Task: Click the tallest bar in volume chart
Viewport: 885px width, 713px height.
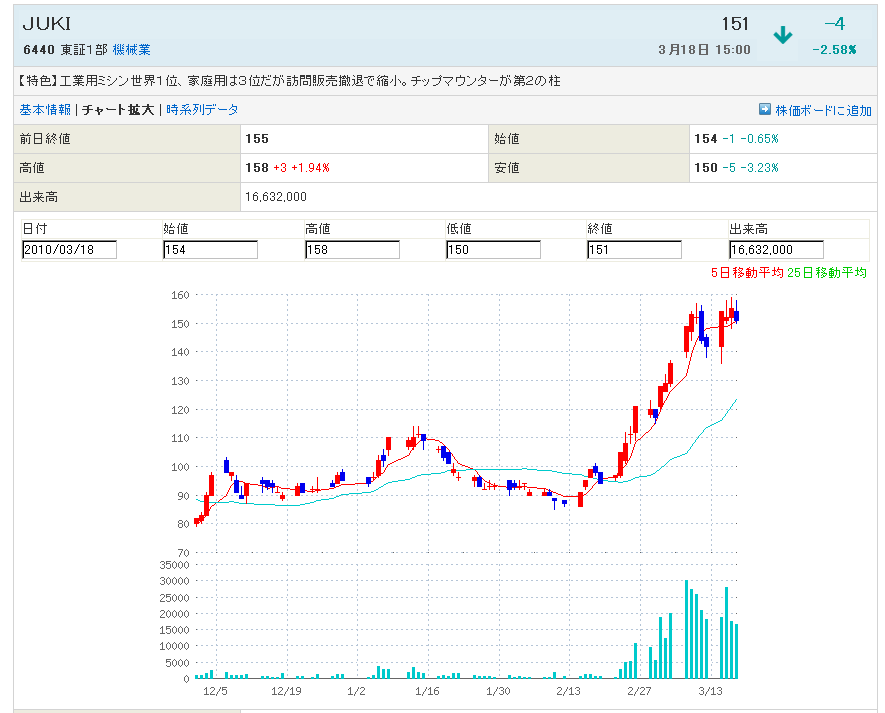Action: click(x=686, y=629)
